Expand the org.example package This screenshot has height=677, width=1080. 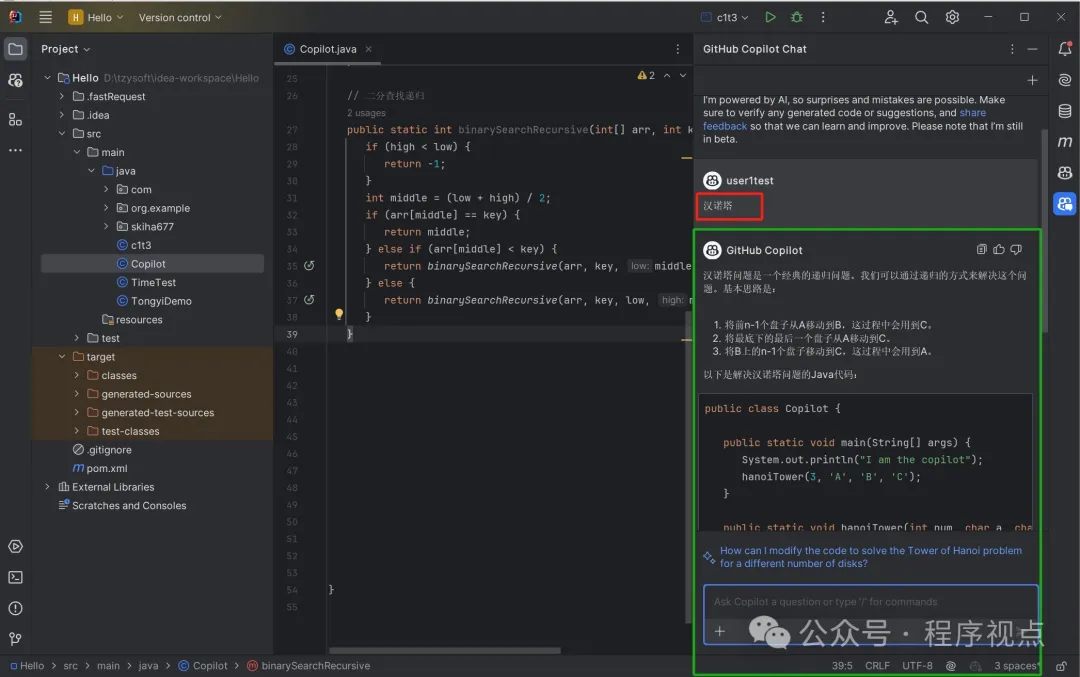[106, 208]
